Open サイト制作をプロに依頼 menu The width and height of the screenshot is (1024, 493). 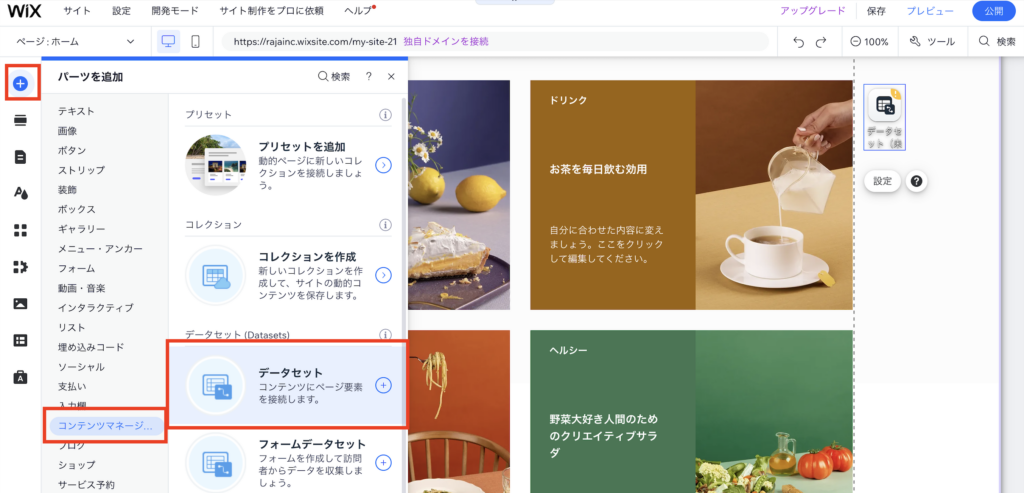click(272, 11)
